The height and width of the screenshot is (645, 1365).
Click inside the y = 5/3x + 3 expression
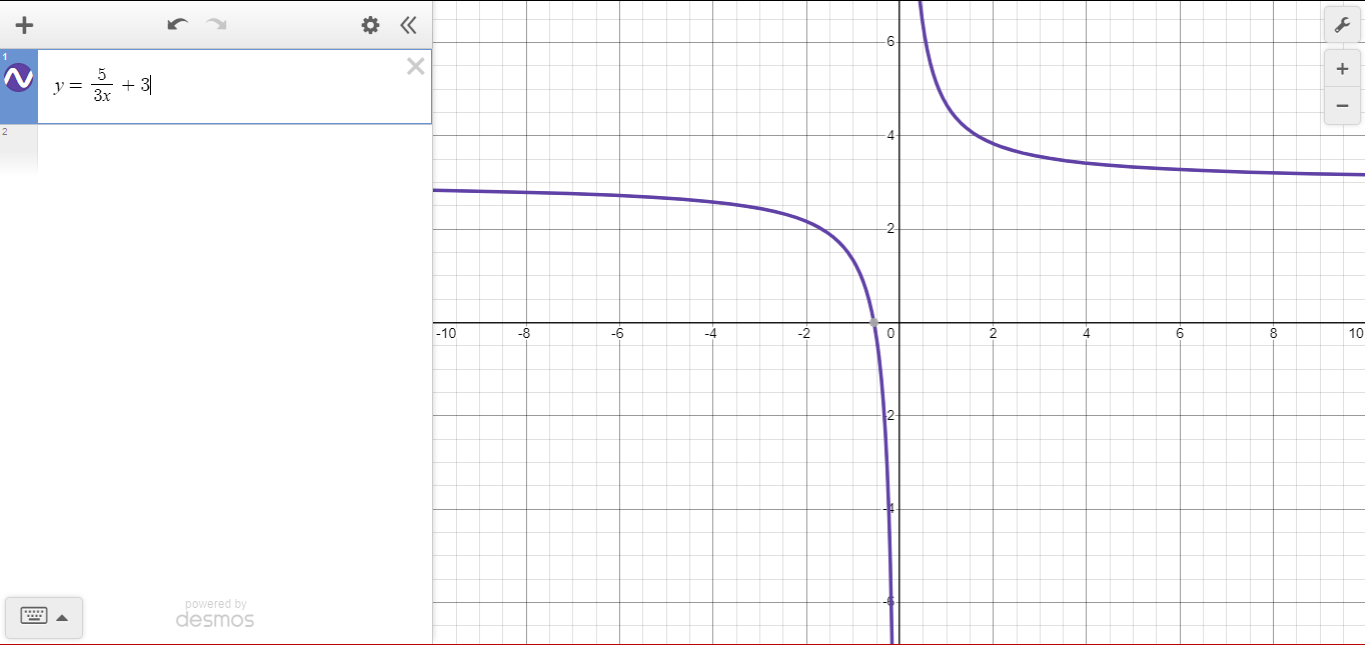(x=102, y=87)
